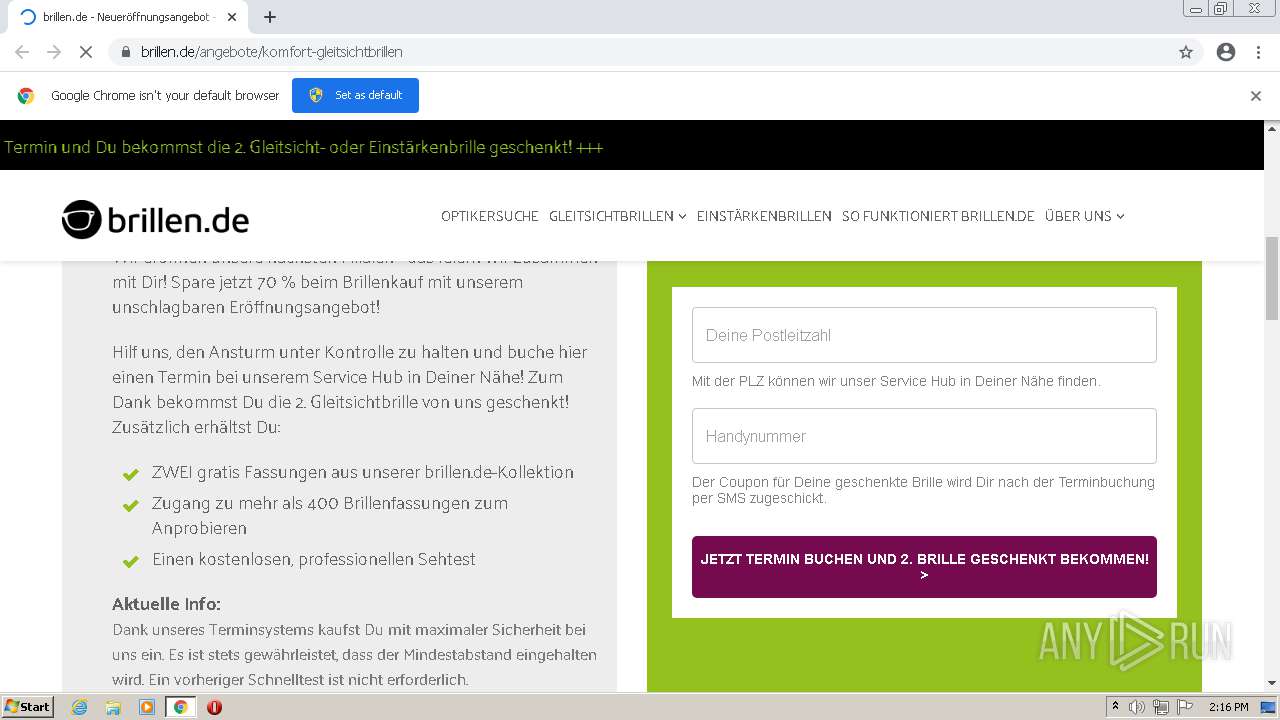Click volume icon in system tray
Image resolution: width=1280 pixels, height=720 pixels.
tap(1137, 707)
